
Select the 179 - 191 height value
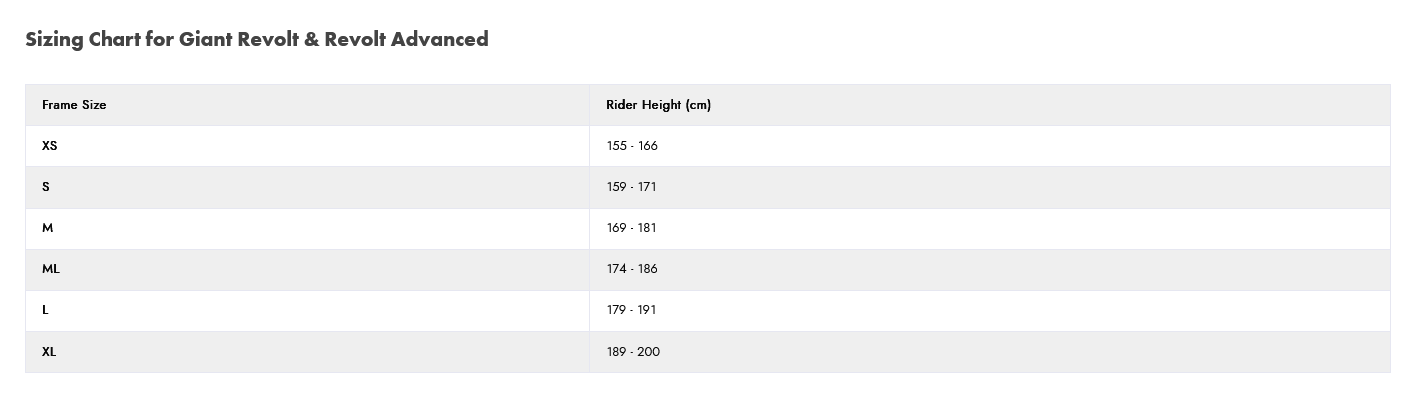(631, 309)
